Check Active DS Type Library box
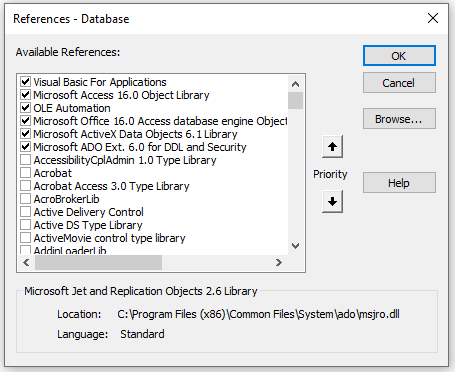Screen dimensions: 455x372 click(x=25, y=225)
